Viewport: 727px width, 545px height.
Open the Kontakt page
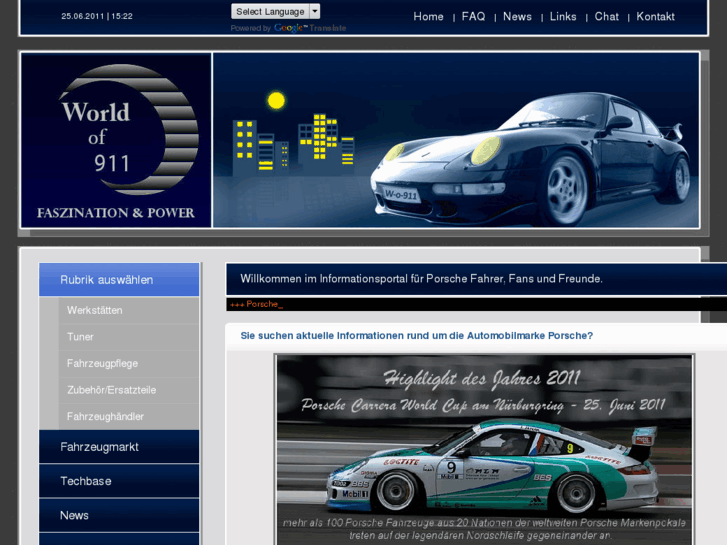pyautogui.click(x=655, y=17)
